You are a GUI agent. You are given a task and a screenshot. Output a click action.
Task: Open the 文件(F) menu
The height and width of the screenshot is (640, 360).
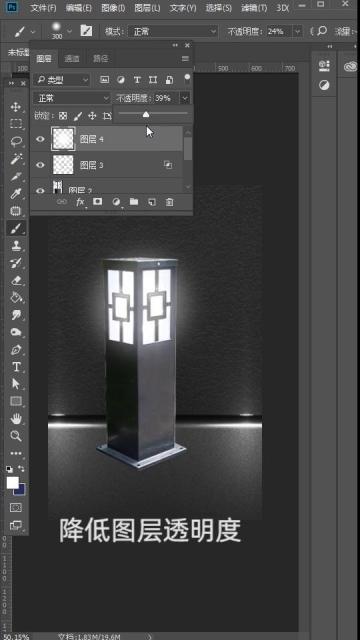pos(43,8)
